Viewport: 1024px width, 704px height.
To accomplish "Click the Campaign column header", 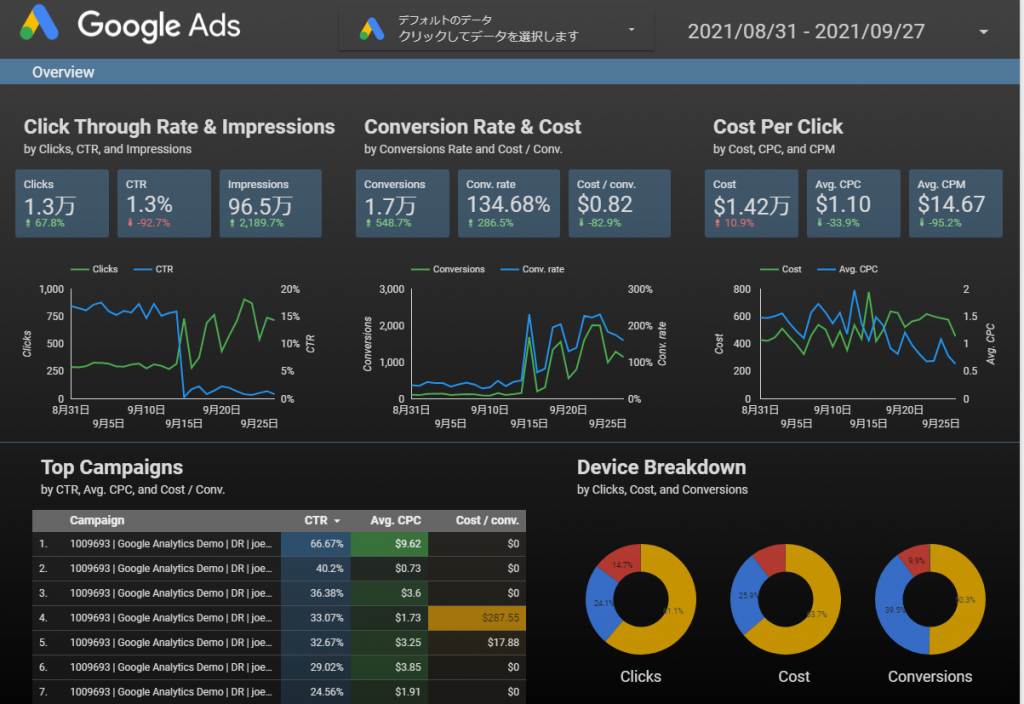I will 97,520.
